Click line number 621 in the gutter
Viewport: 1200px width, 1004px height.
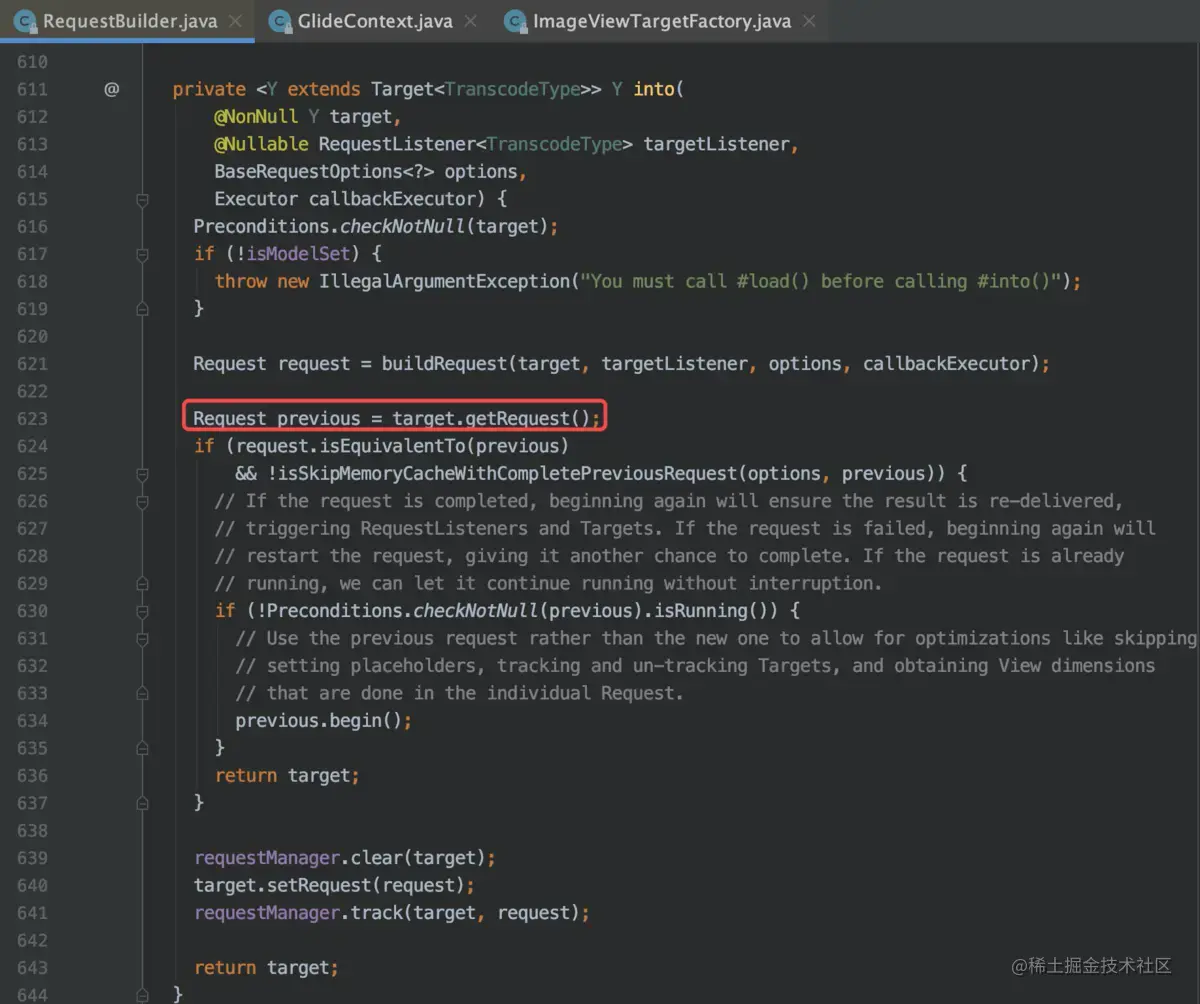click(x=32, y=364)
